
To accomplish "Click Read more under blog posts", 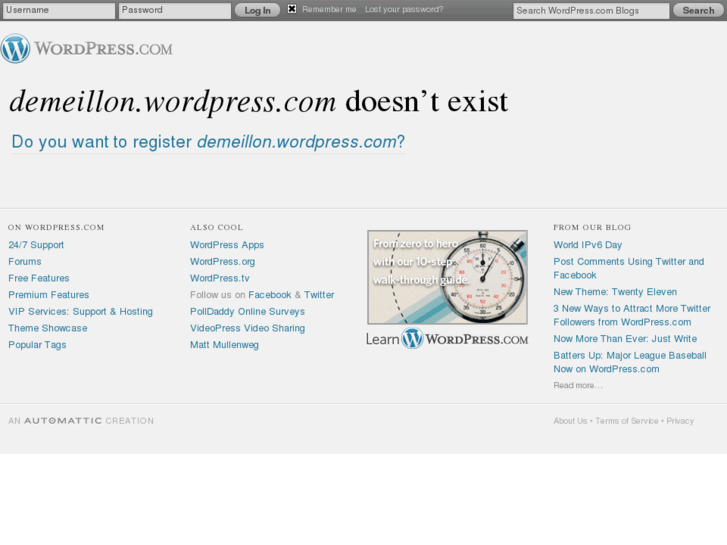I will coord(578,385).
